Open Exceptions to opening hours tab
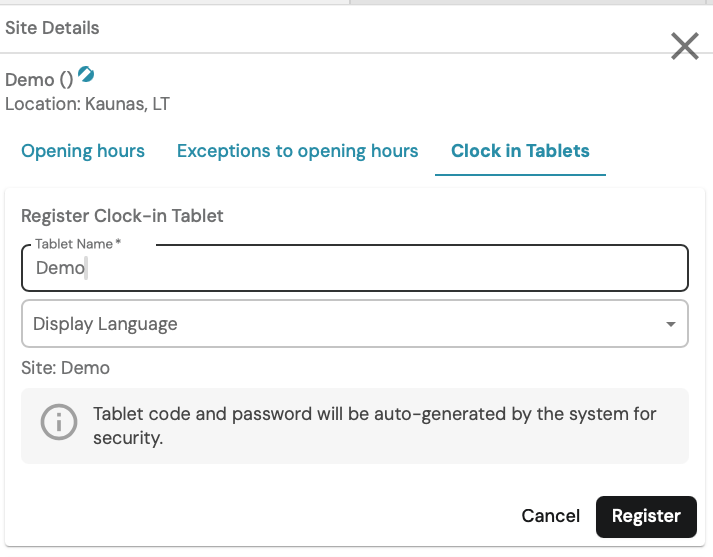The image size is (713, 557). 297,151
